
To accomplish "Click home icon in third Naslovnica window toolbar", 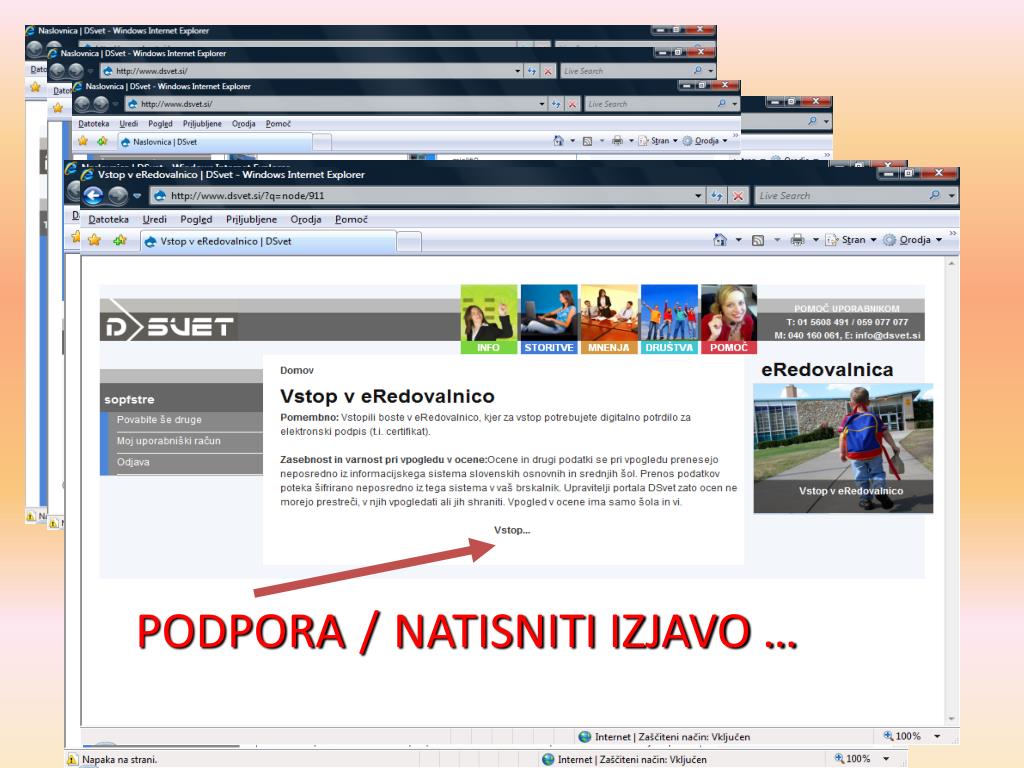I will click(x=558, y=140).
